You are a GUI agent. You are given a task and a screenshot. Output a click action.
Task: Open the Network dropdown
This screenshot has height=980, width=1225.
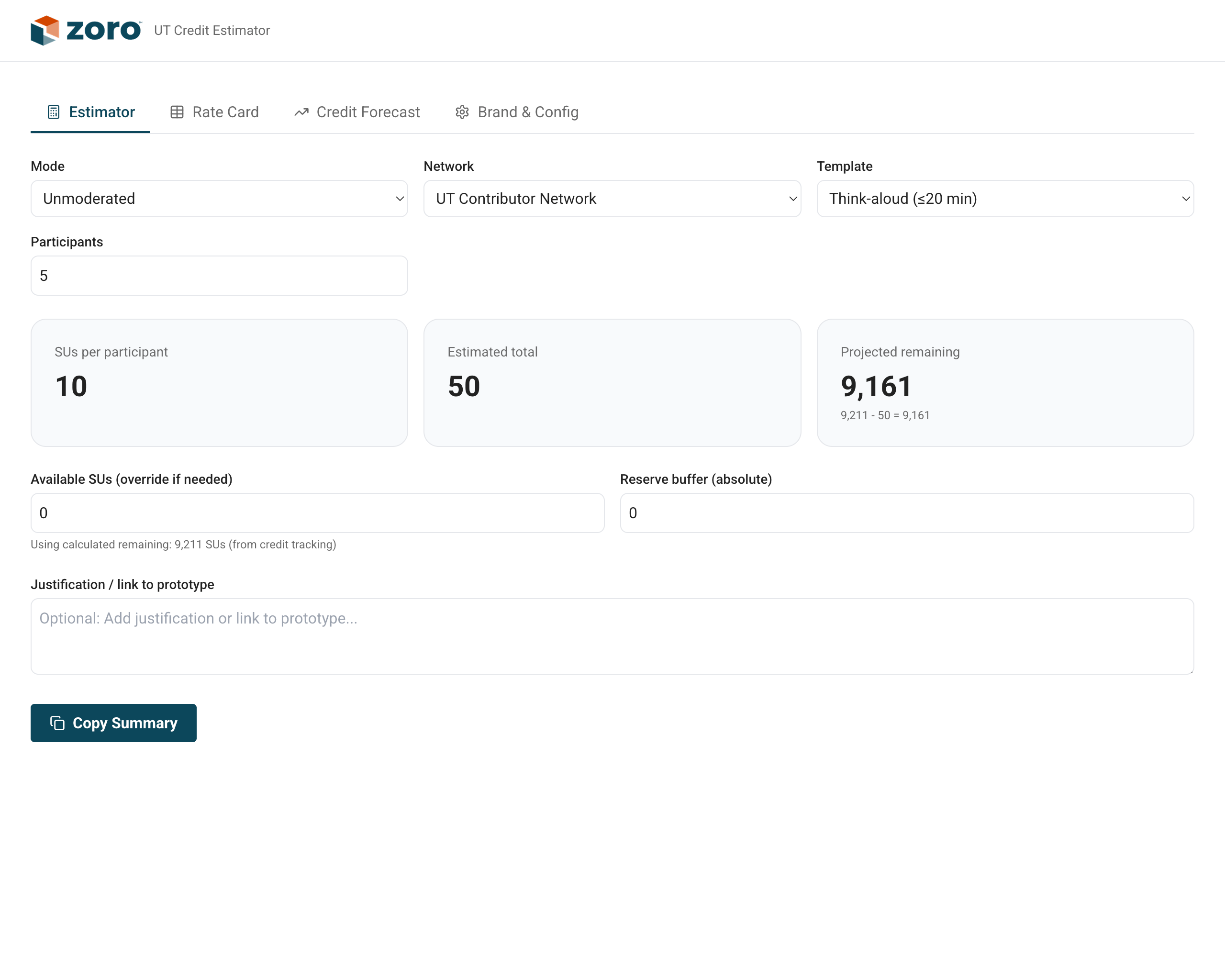pyautogui.click(x=612, y=198)
